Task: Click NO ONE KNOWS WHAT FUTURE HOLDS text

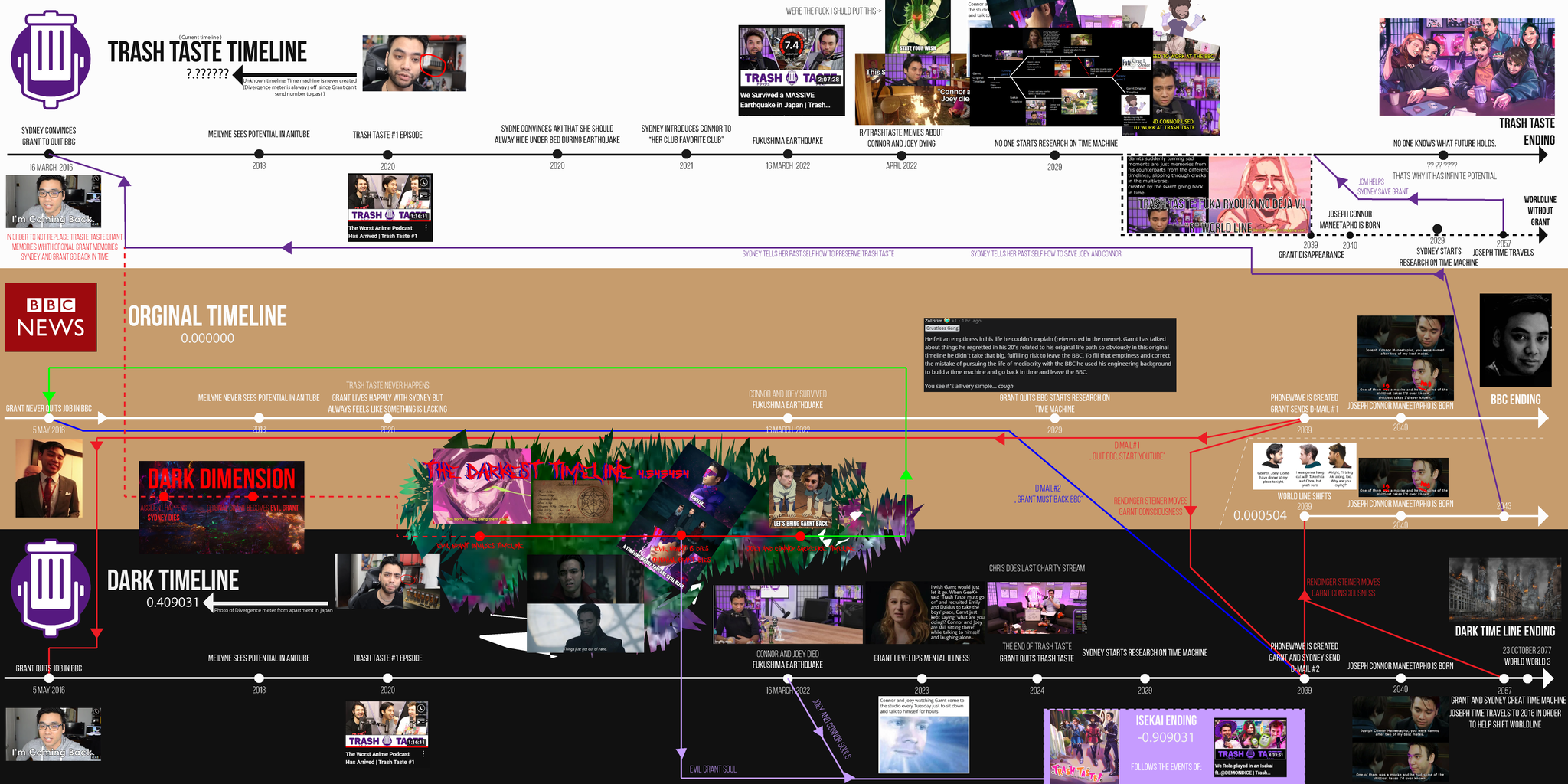Action: pos(1445,143)
